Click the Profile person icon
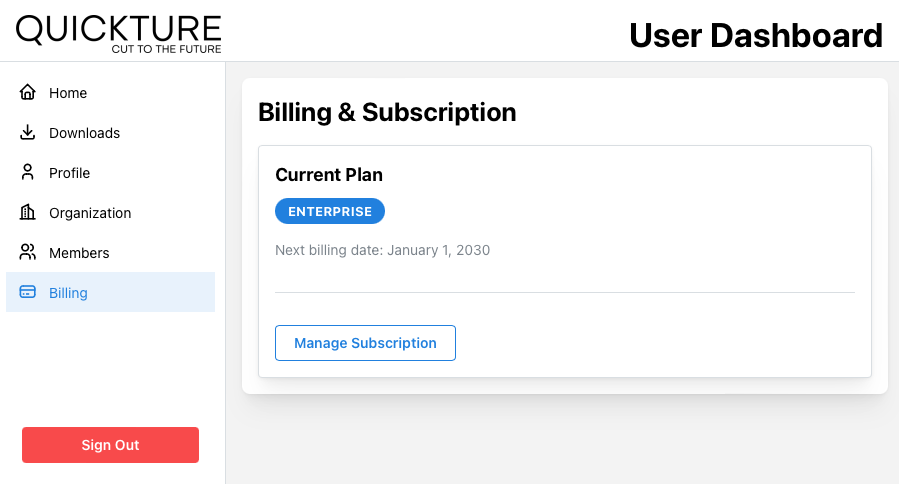 pos(28,172)
